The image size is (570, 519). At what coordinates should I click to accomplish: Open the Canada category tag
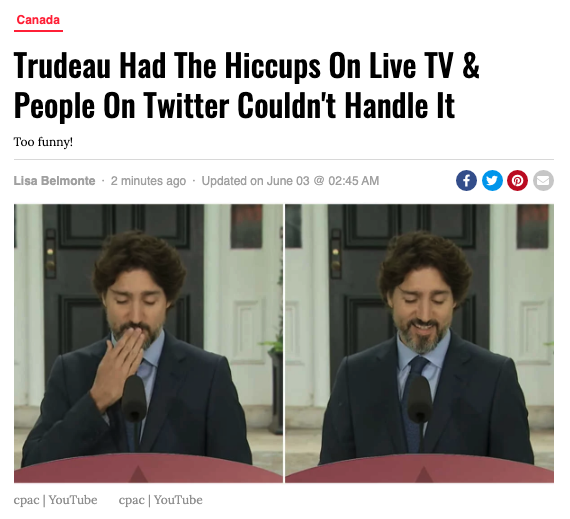[x=38, y=20]
